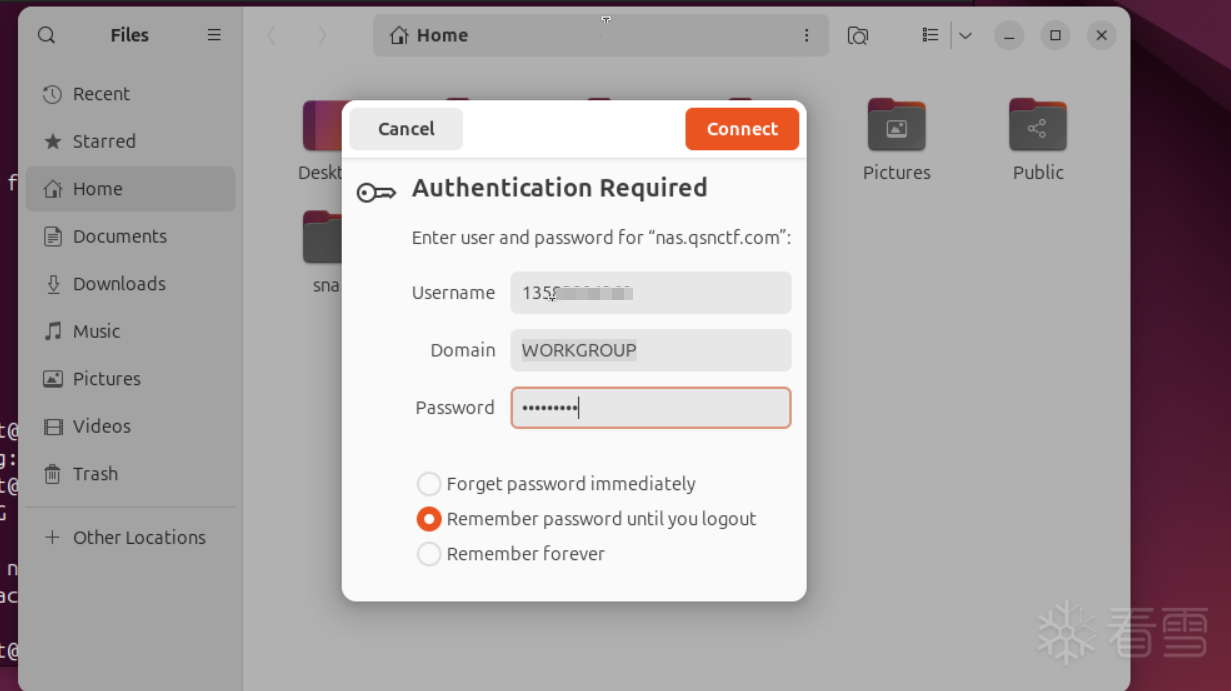Select Remember forever option
Screen dimensions: 1231x691
click(429, 554)
